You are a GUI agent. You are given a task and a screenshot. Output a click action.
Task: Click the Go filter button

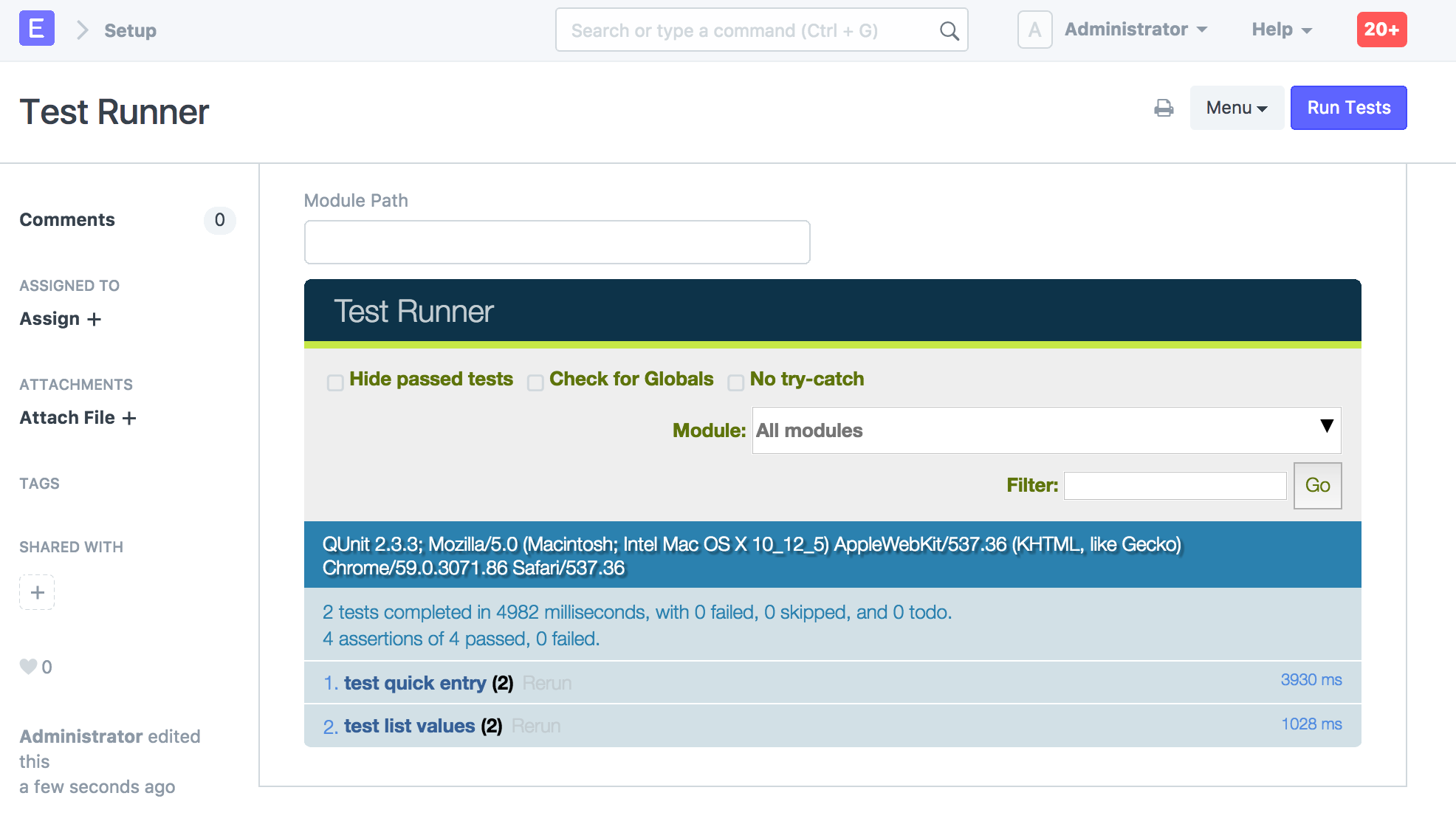(x=1317, y=486)
